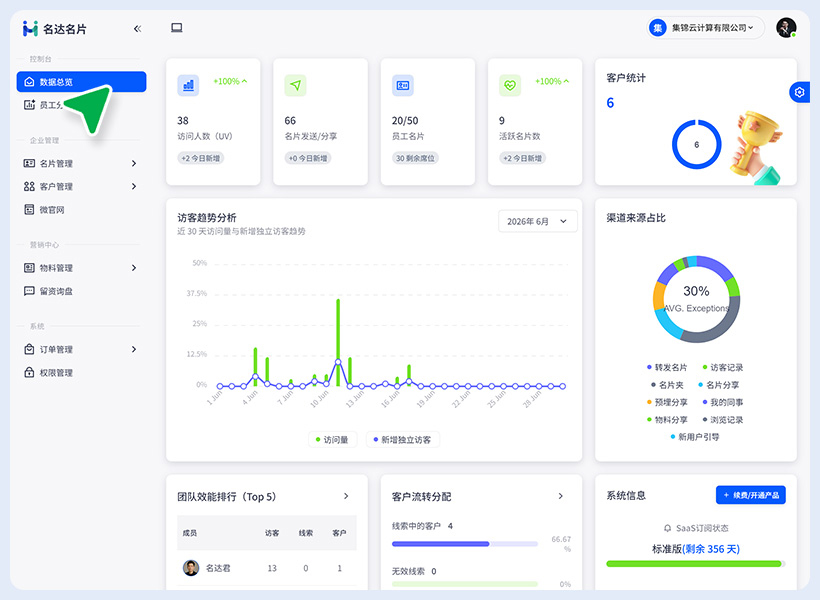Click the +0 今日新增 tag
Image resolution: width=820 pixels, height=600 pixels.
coord(308,158)
